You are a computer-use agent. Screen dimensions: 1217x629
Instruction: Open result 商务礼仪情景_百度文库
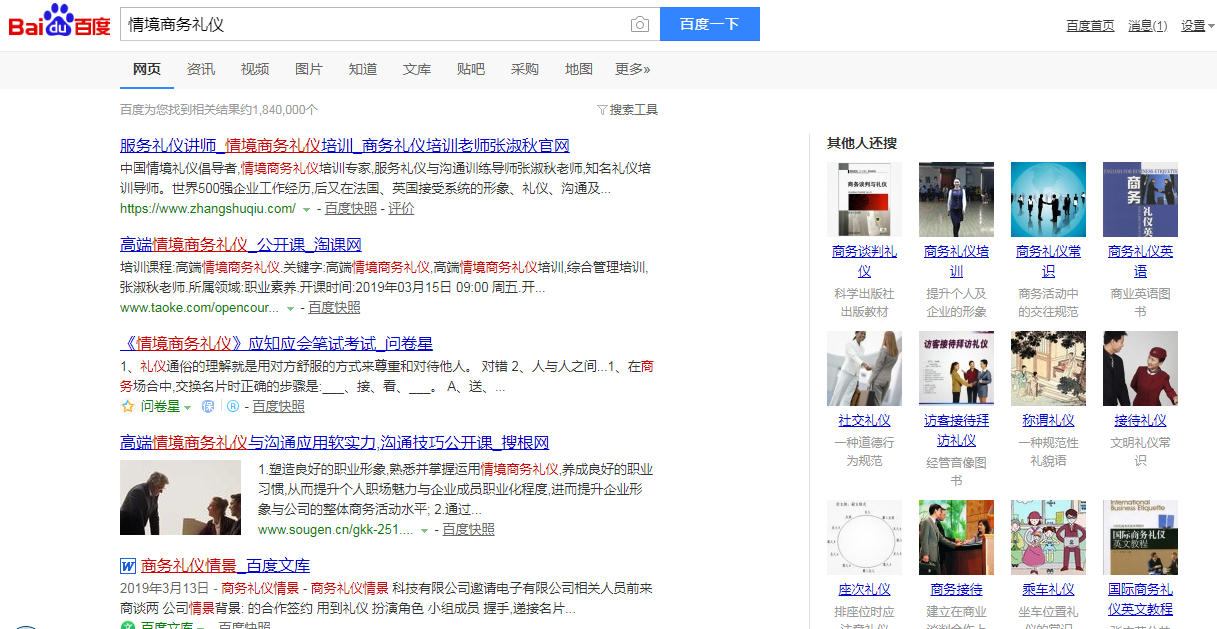[x=225, y=565]
